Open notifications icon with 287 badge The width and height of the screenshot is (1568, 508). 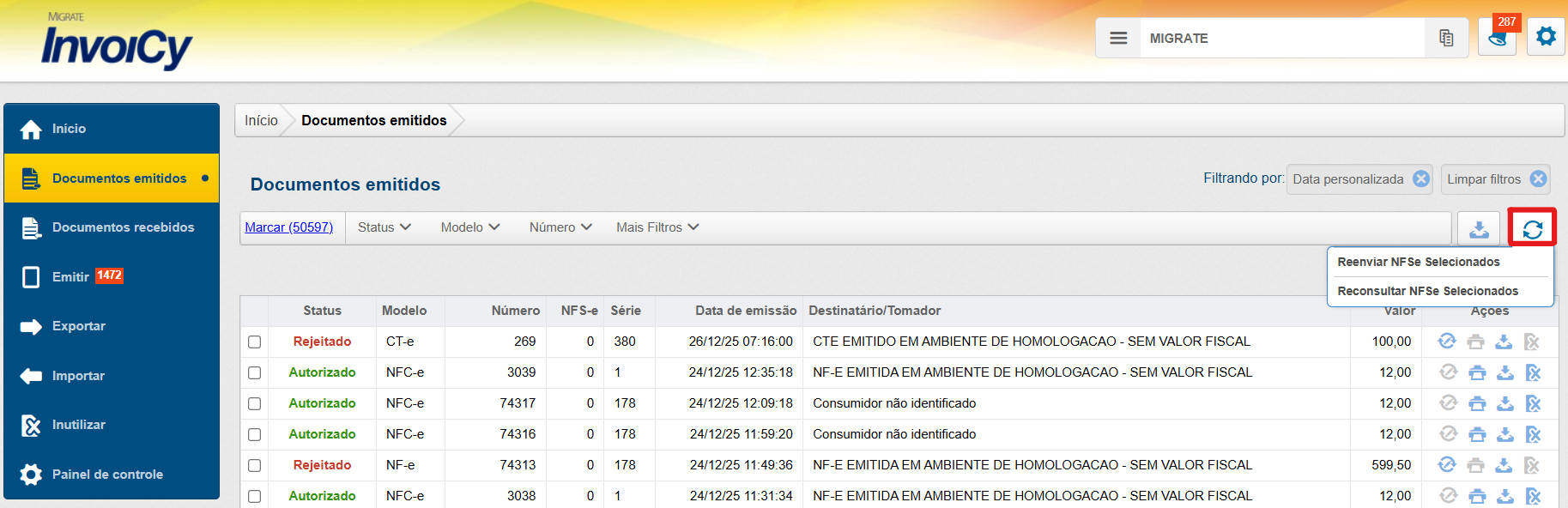coord(1497,39)
